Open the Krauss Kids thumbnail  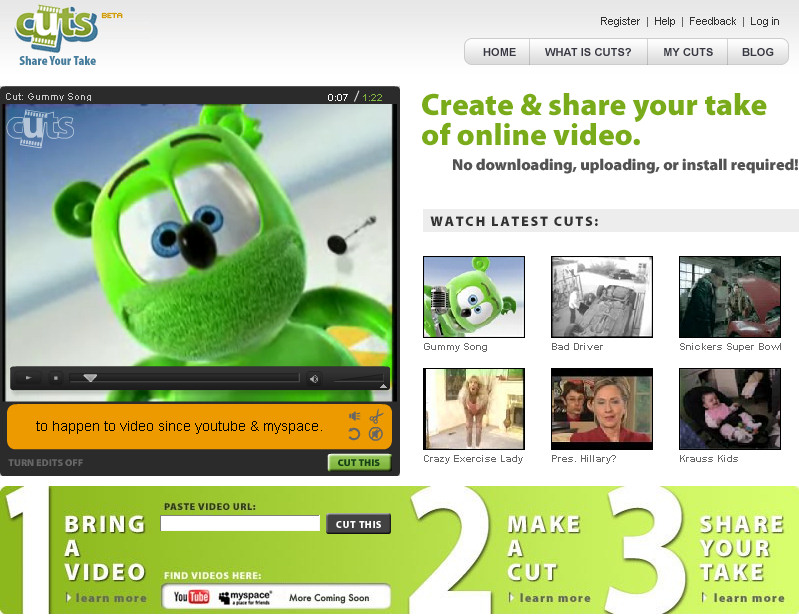coord(730,409)
